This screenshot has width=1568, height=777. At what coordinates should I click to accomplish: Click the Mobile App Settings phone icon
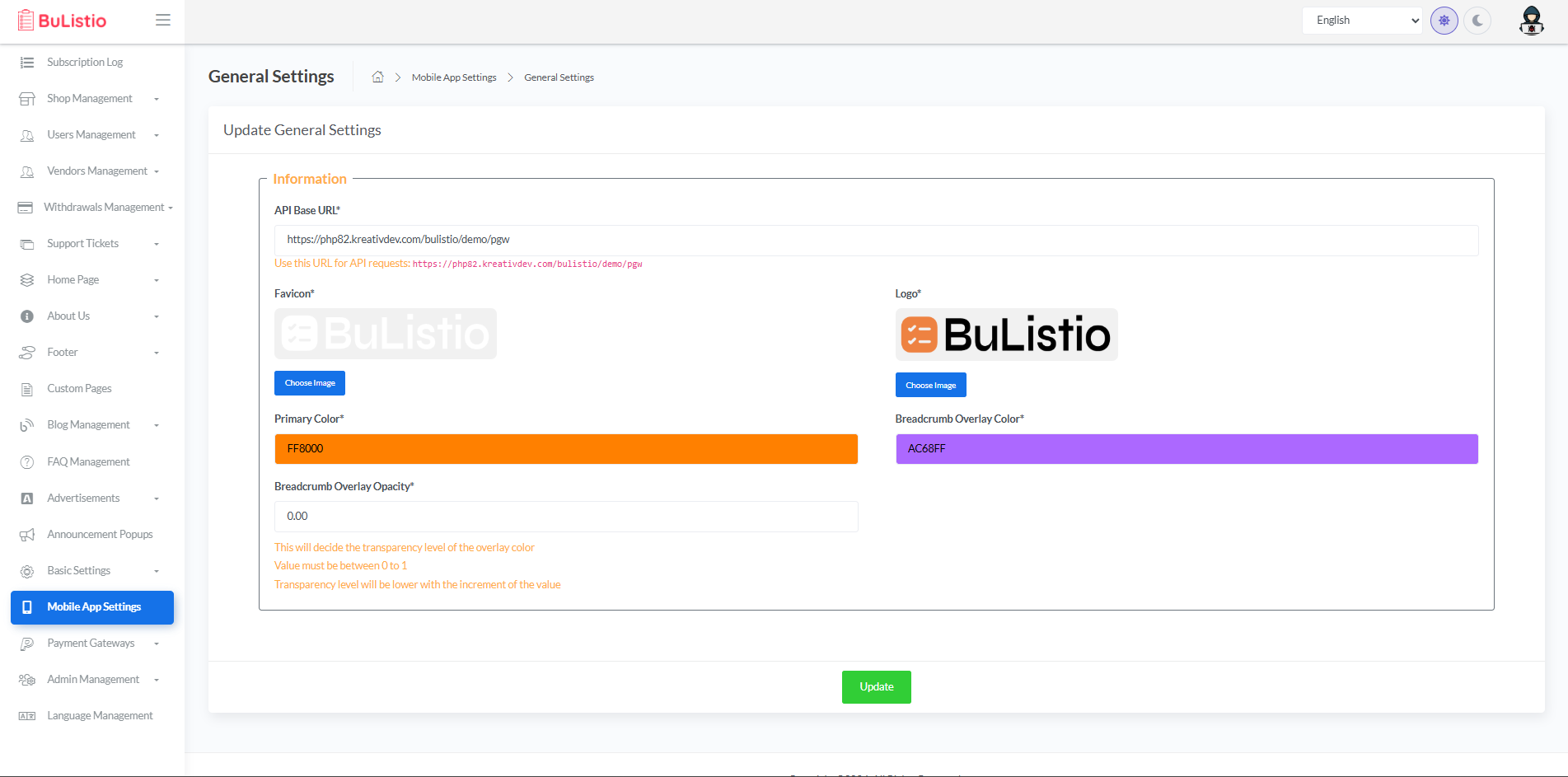27,607
